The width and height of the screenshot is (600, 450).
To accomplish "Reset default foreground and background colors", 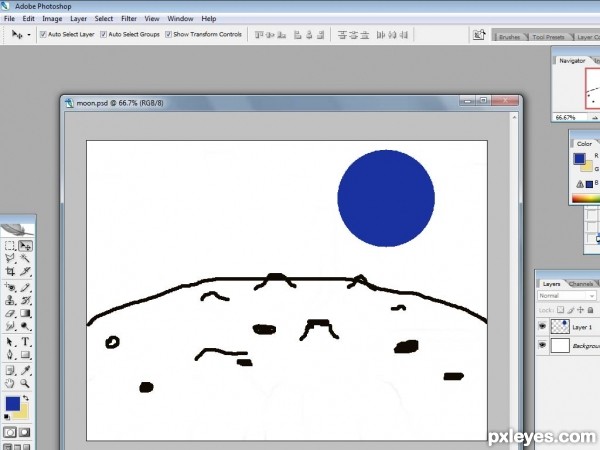I will click(7, 417).
